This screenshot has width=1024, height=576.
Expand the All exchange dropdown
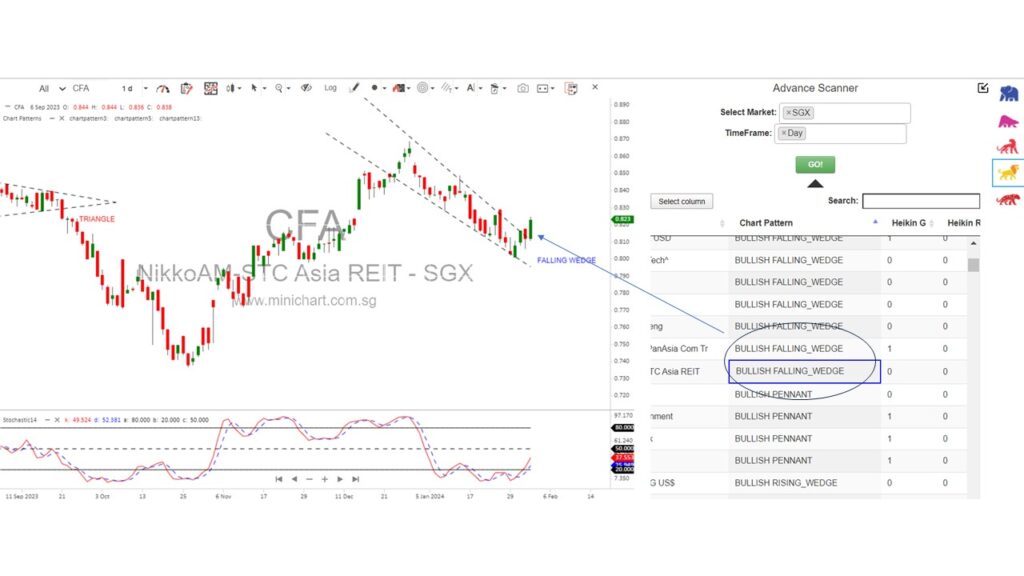pyautogui.click(x=50, y=88)
